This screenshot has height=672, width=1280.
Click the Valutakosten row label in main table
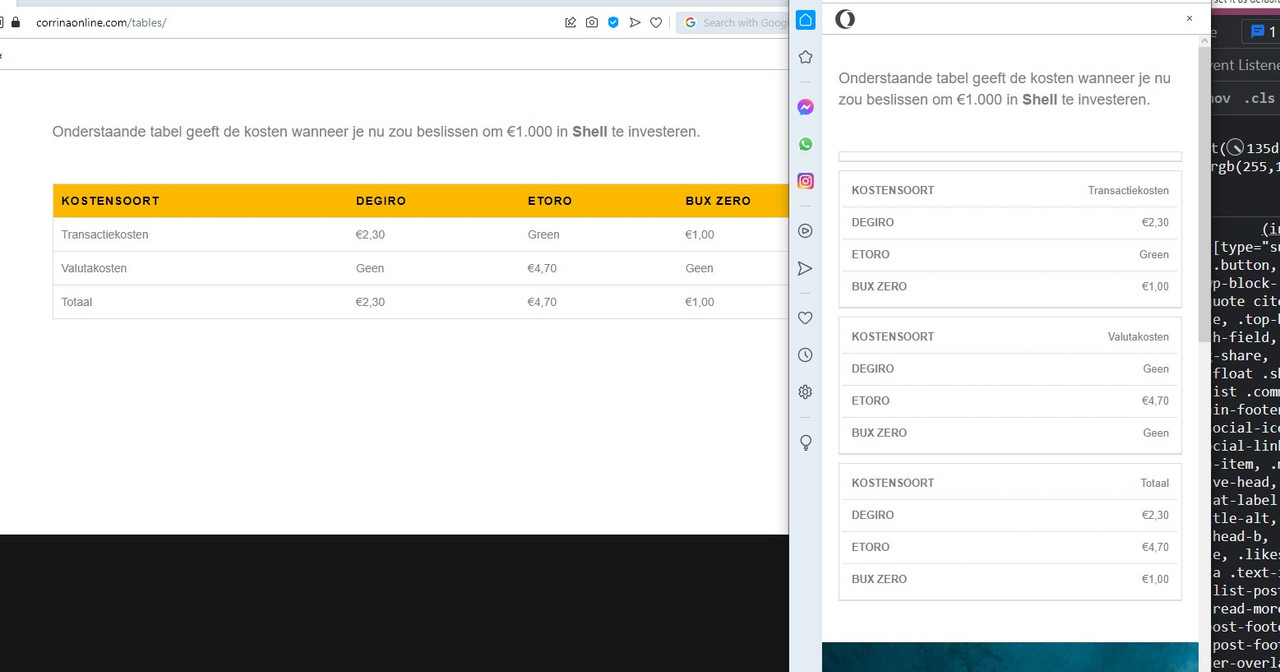coord(94,268)
